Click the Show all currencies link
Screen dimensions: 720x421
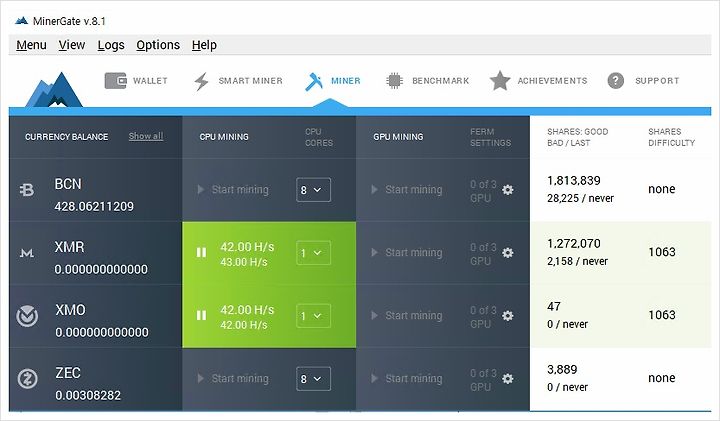tap(146, 136)
